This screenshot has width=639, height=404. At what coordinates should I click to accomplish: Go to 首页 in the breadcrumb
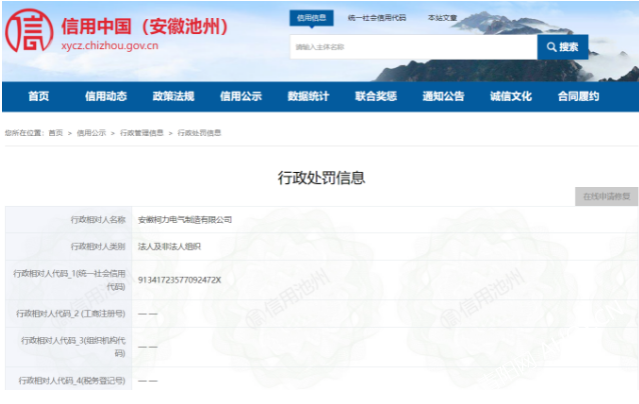(x=56, y=132)
